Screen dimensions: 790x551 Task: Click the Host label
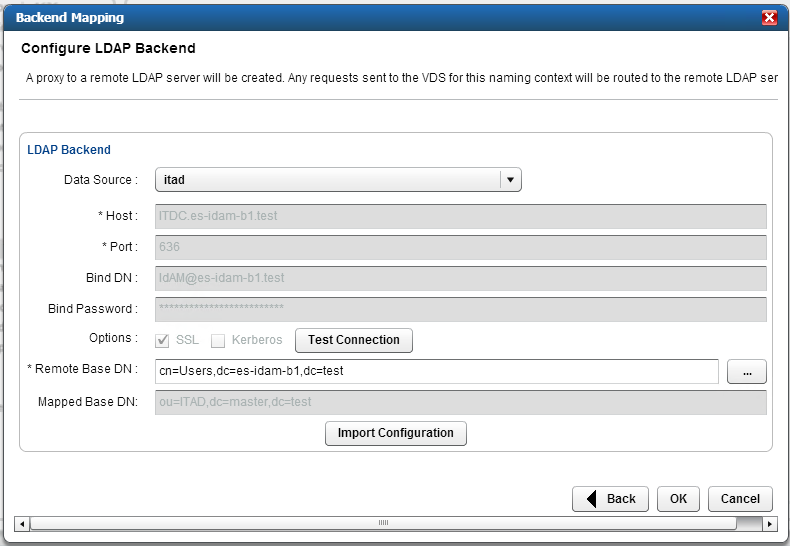click(118, 216)
